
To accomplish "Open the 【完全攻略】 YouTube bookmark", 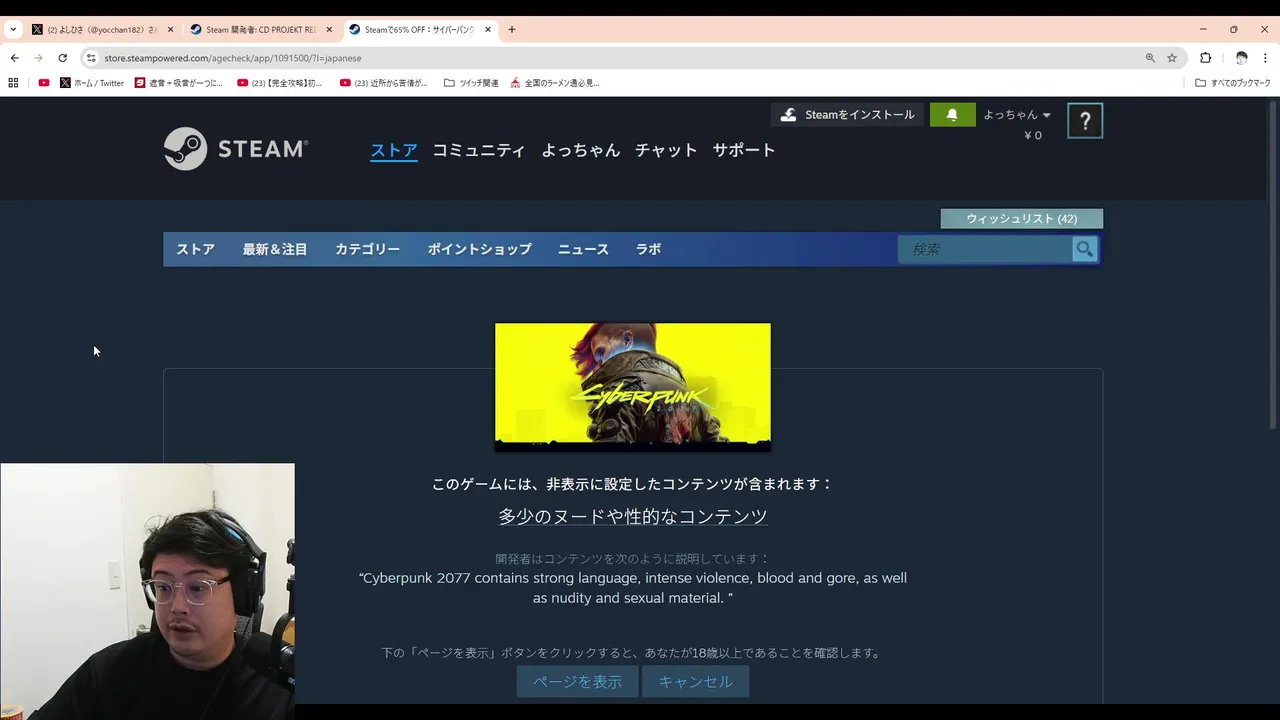I will (280, 83).
